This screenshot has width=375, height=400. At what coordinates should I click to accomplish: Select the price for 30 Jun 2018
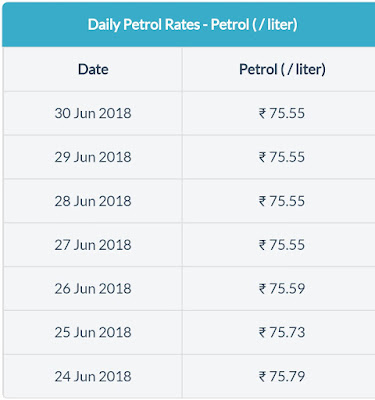pos(282,113)
